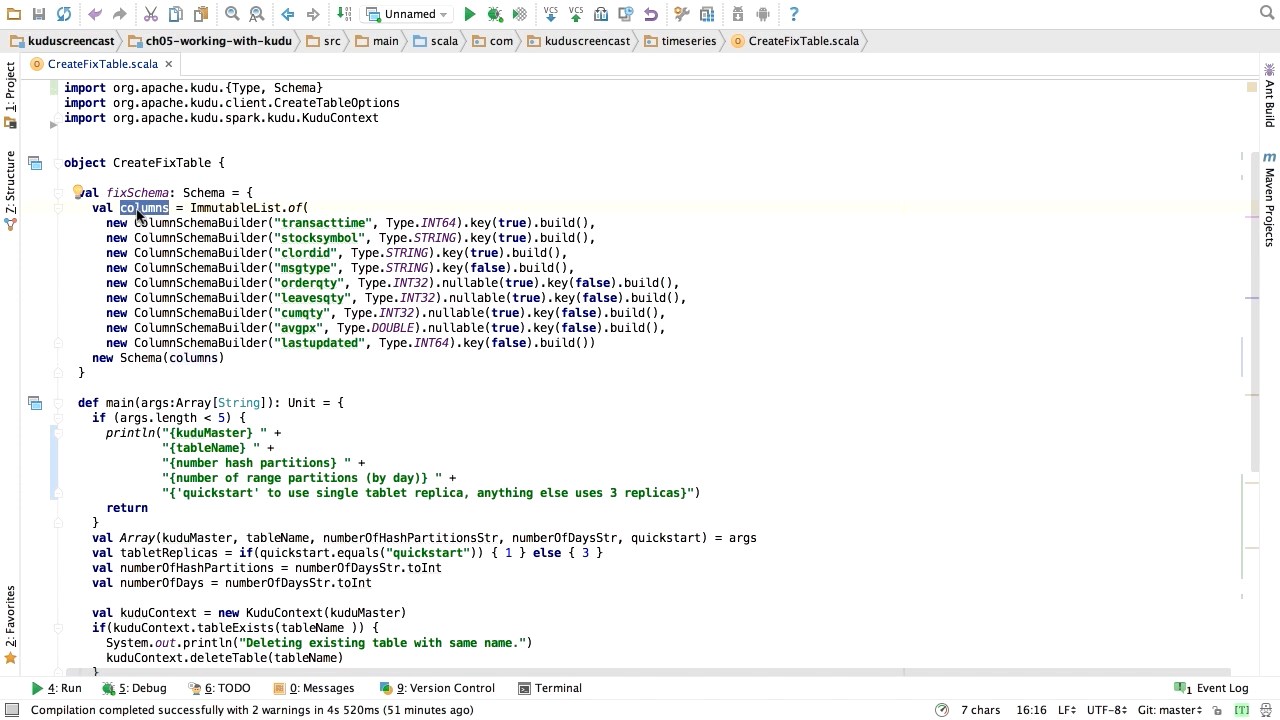Open the Find magnifier in toolbar

(232, 14)
